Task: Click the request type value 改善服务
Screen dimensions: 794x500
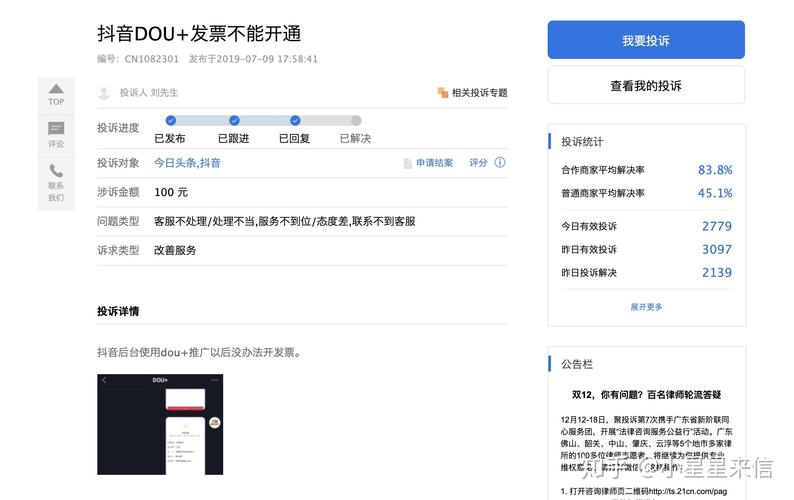Action: click(x=175, y=250)
